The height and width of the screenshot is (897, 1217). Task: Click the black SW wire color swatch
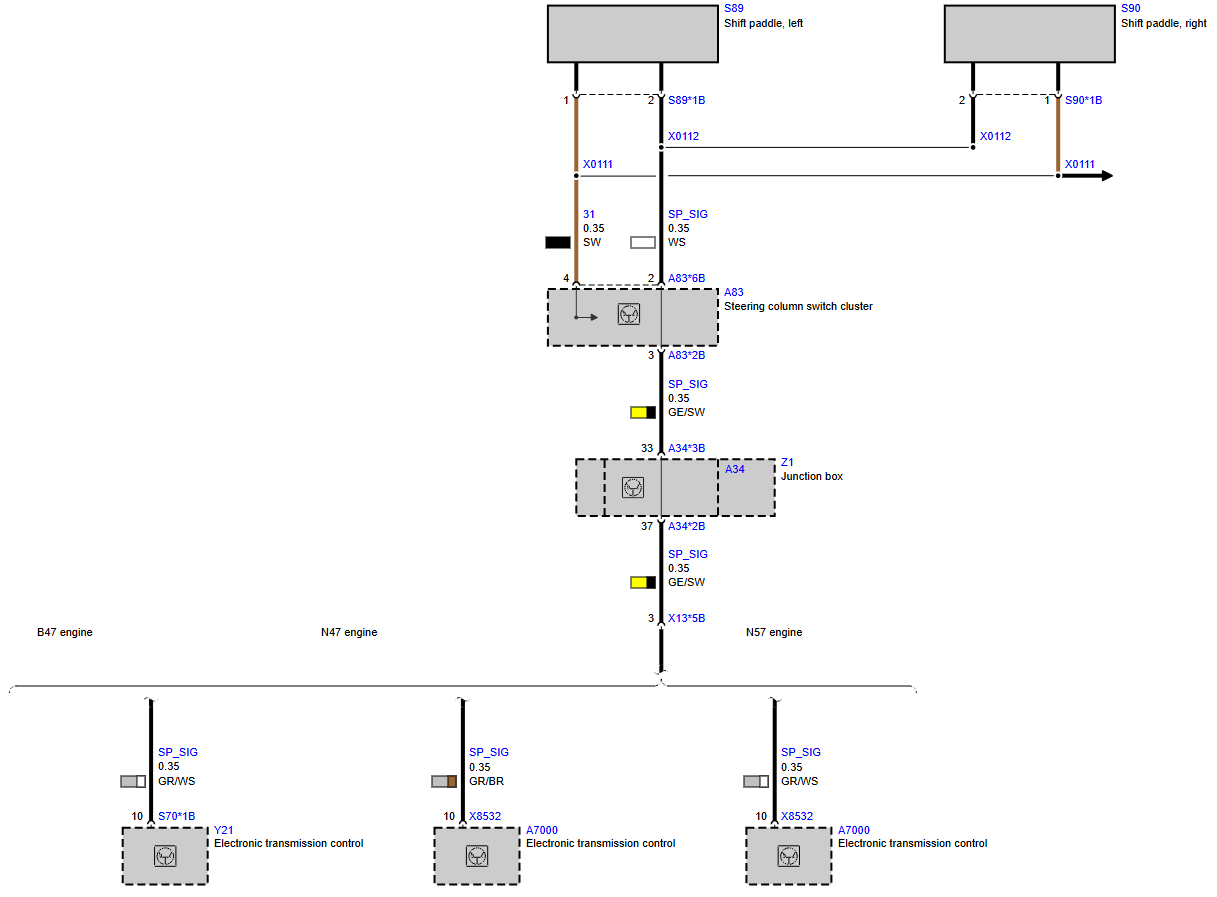tap(558, 242)
